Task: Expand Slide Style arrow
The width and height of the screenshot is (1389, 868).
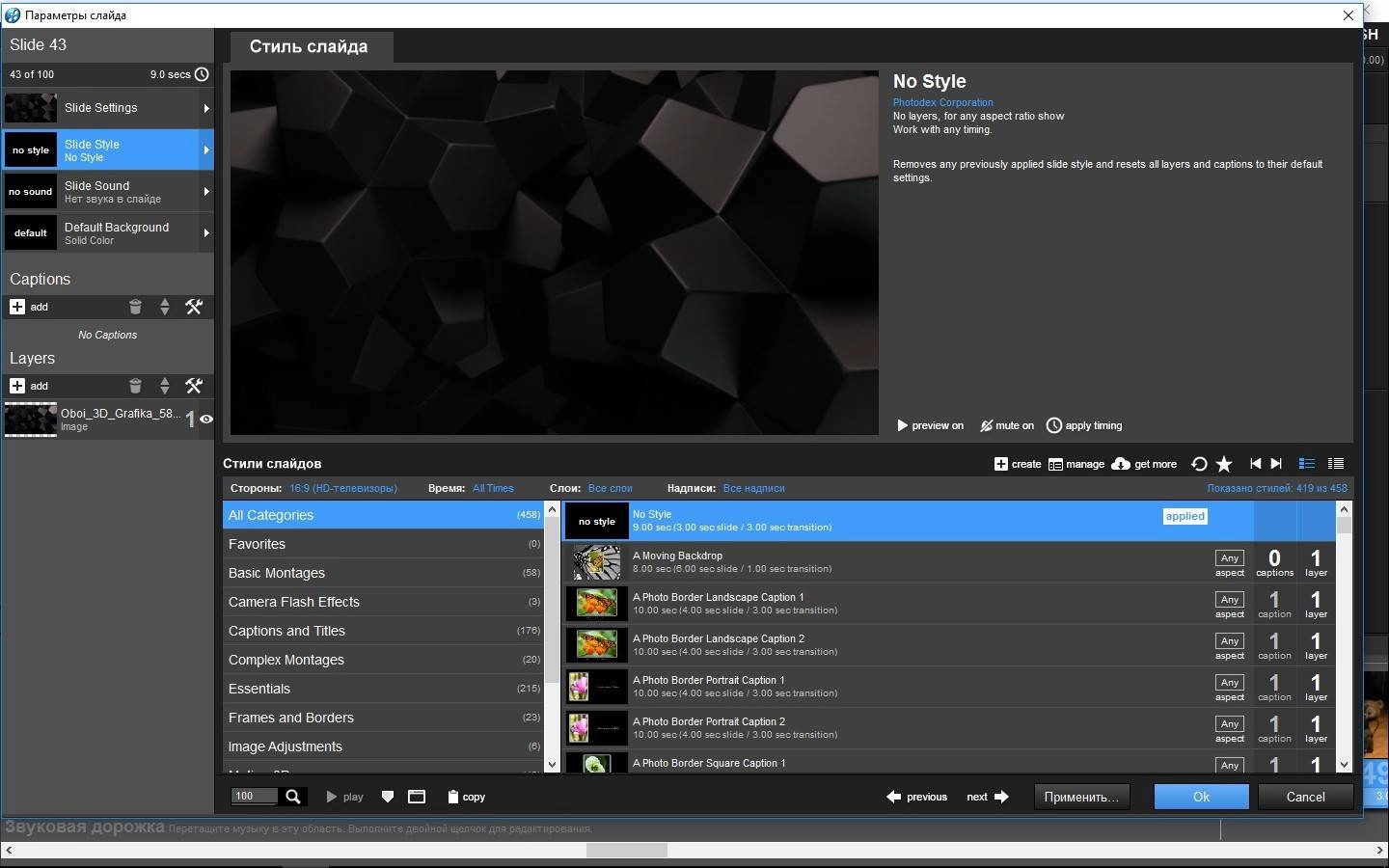Action: click(x=206, y=149)
